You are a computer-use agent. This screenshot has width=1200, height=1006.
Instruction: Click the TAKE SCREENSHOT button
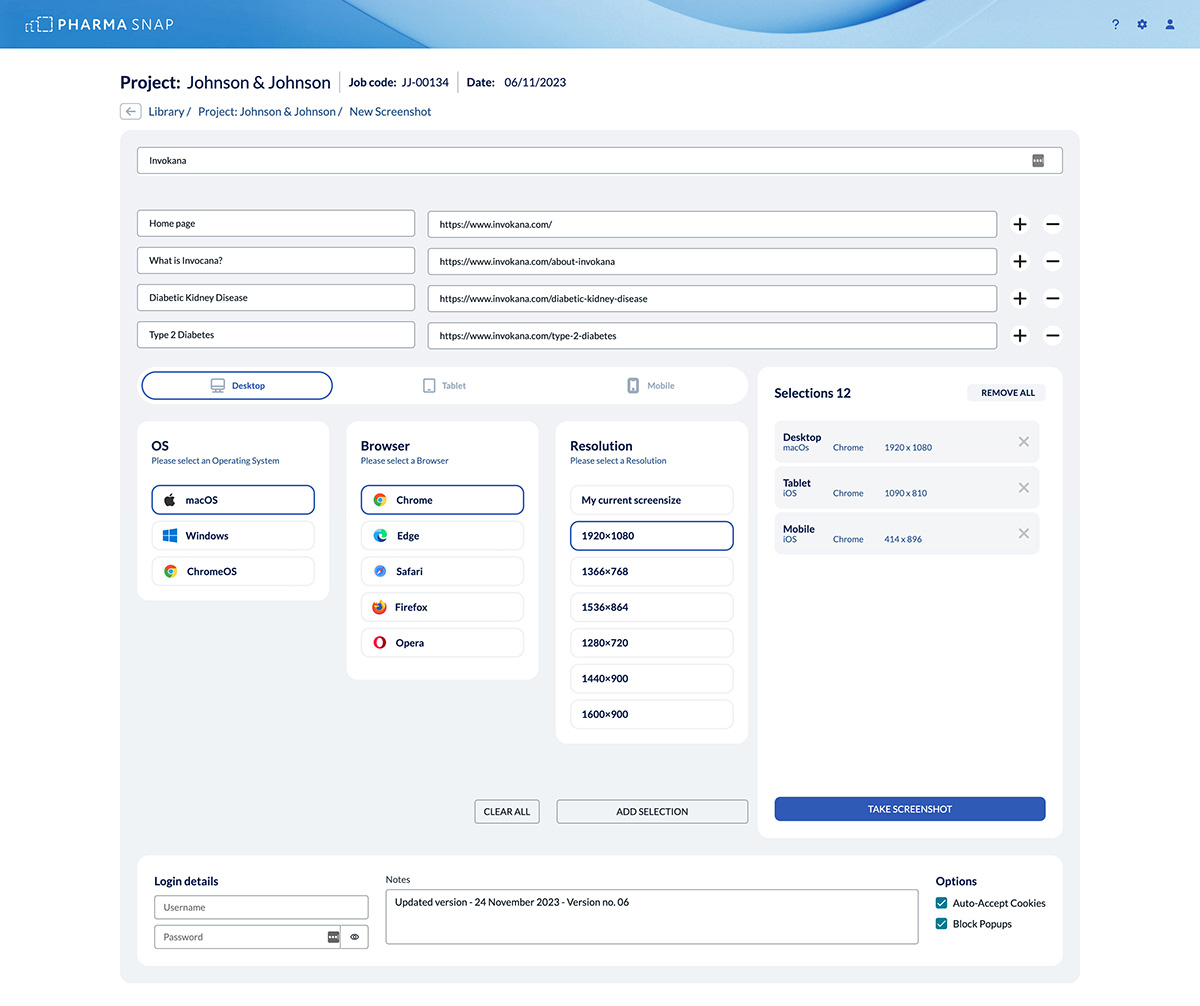pos(910,809)
